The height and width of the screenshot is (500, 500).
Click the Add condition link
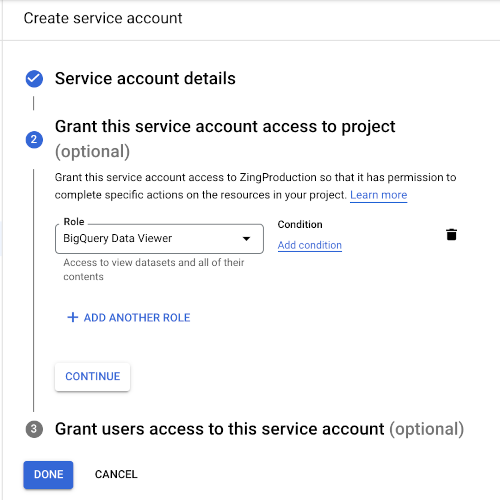pyautogui.click(x=310, y=245)
